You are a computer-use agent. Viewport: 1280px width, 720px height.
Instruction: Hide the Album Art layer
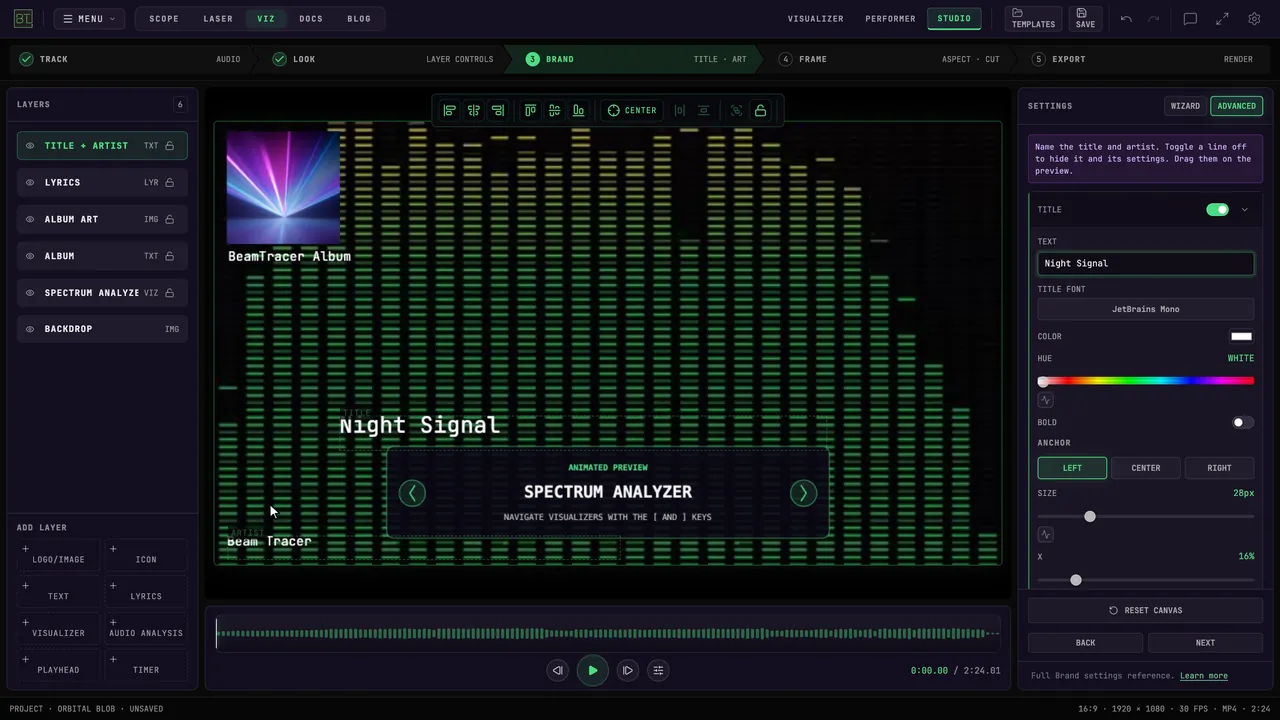(x=30, y=219)
